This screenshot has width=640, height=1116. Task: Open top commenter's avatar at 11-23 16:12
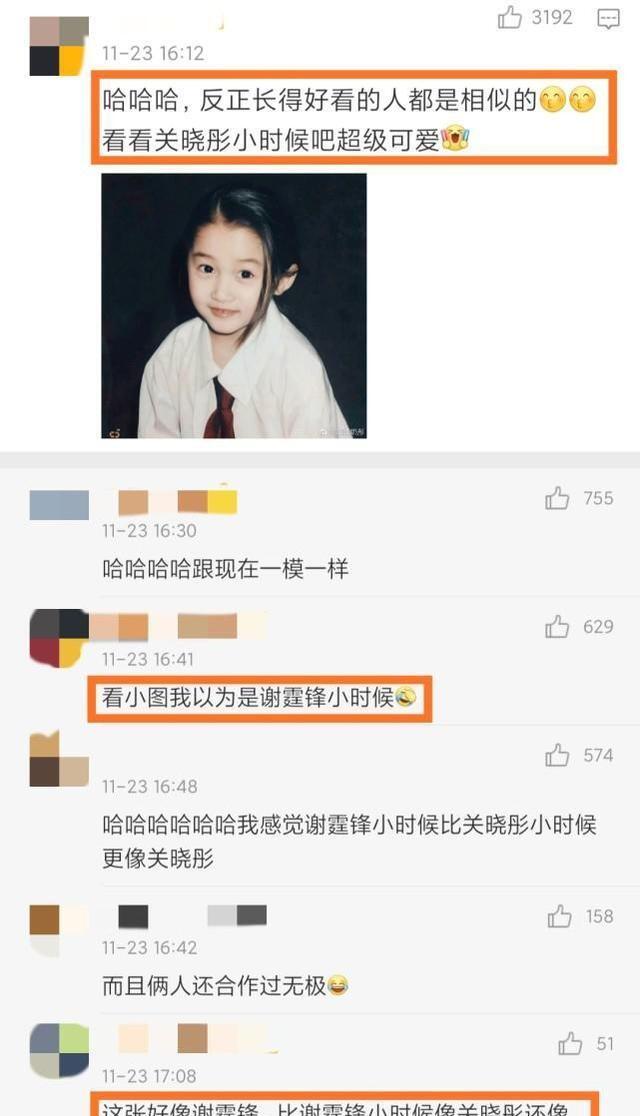click(x=58, y=46)
